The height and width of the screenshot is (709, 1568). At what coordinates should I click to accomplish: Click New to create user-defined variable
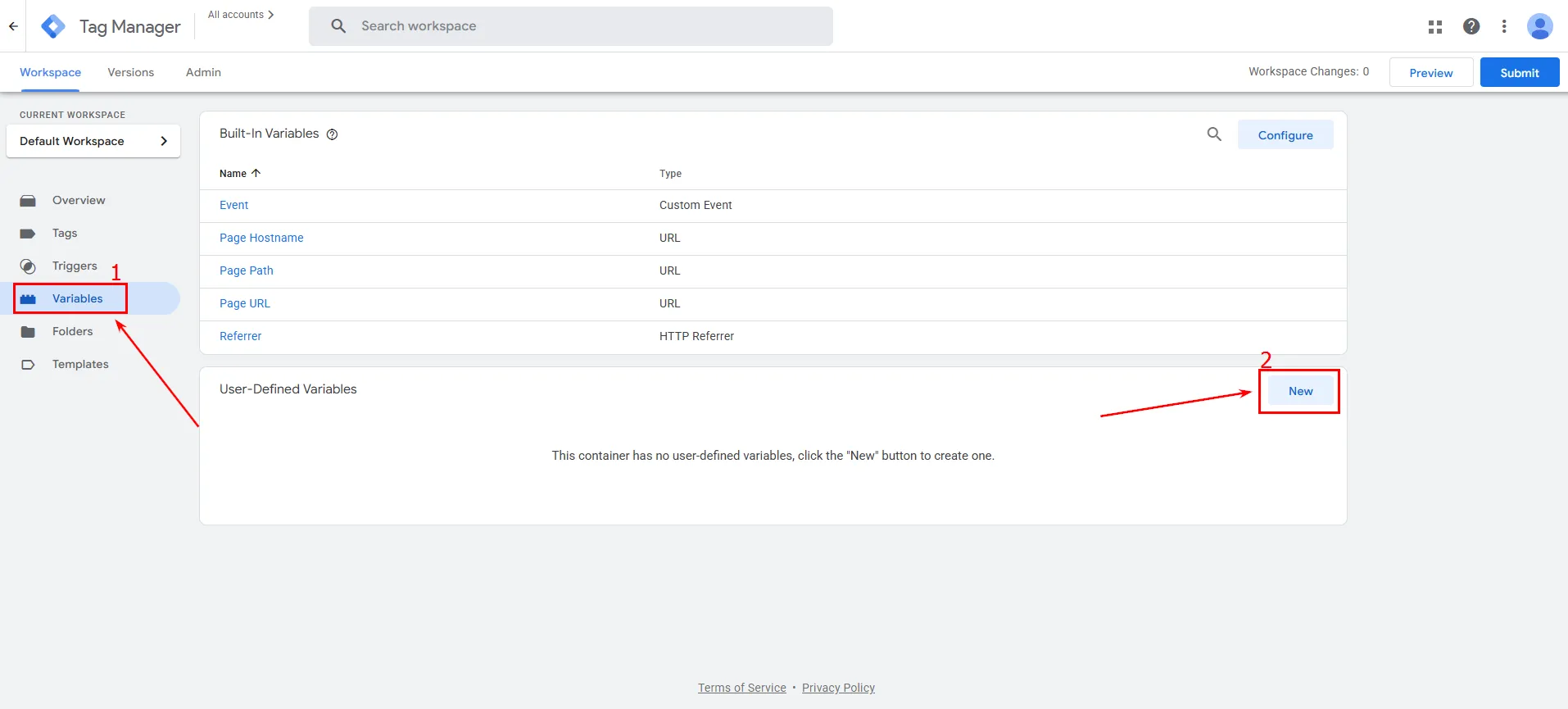(x=1300, y=391)
